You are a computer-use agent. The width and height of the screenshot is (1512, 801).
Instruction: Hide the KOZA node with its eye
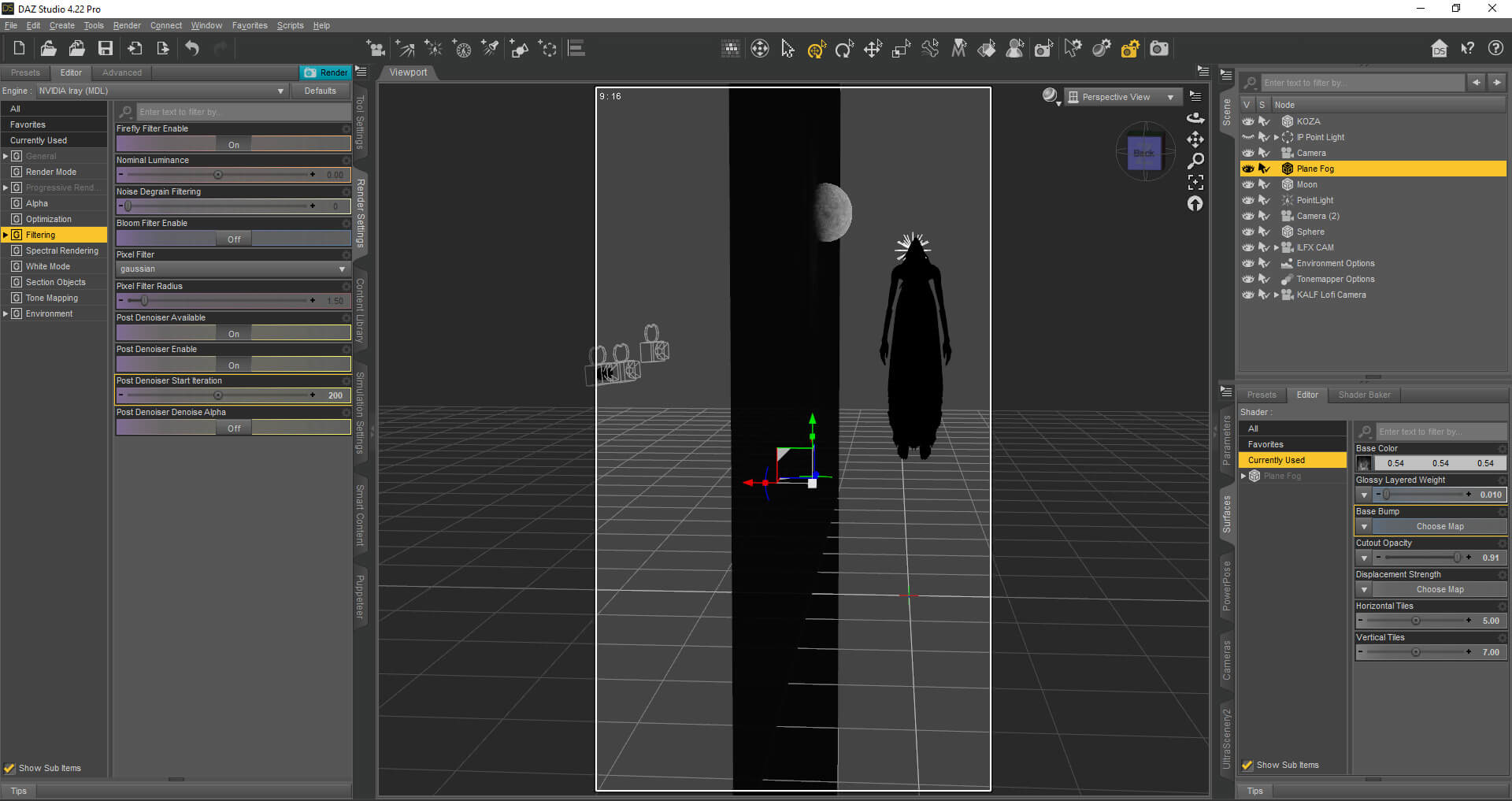(x=1248, y=121)
